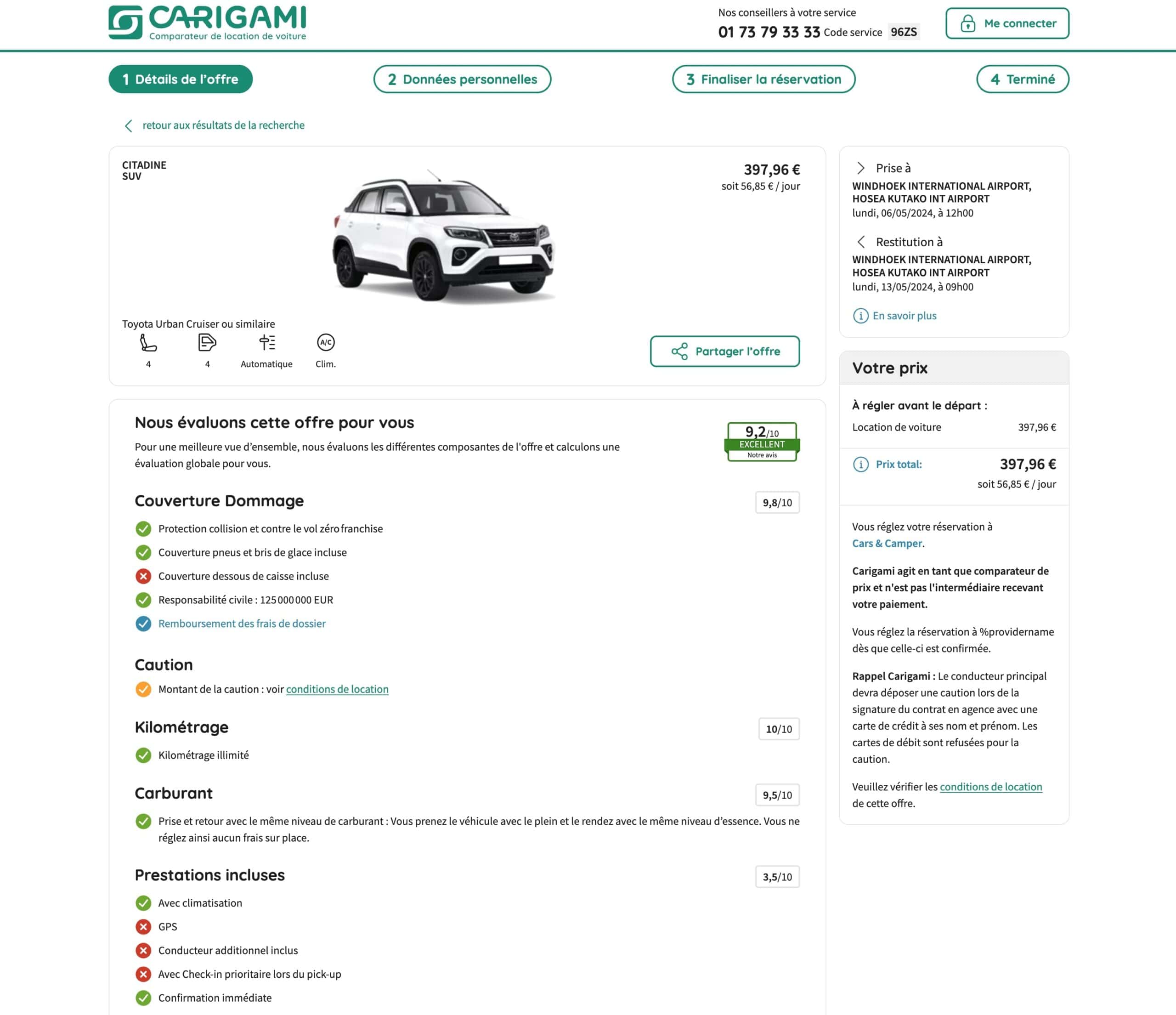Expand the Prise à pickup details
Image resolution: width=1176 pixels, height=1015 pixels.
point(861,168)
